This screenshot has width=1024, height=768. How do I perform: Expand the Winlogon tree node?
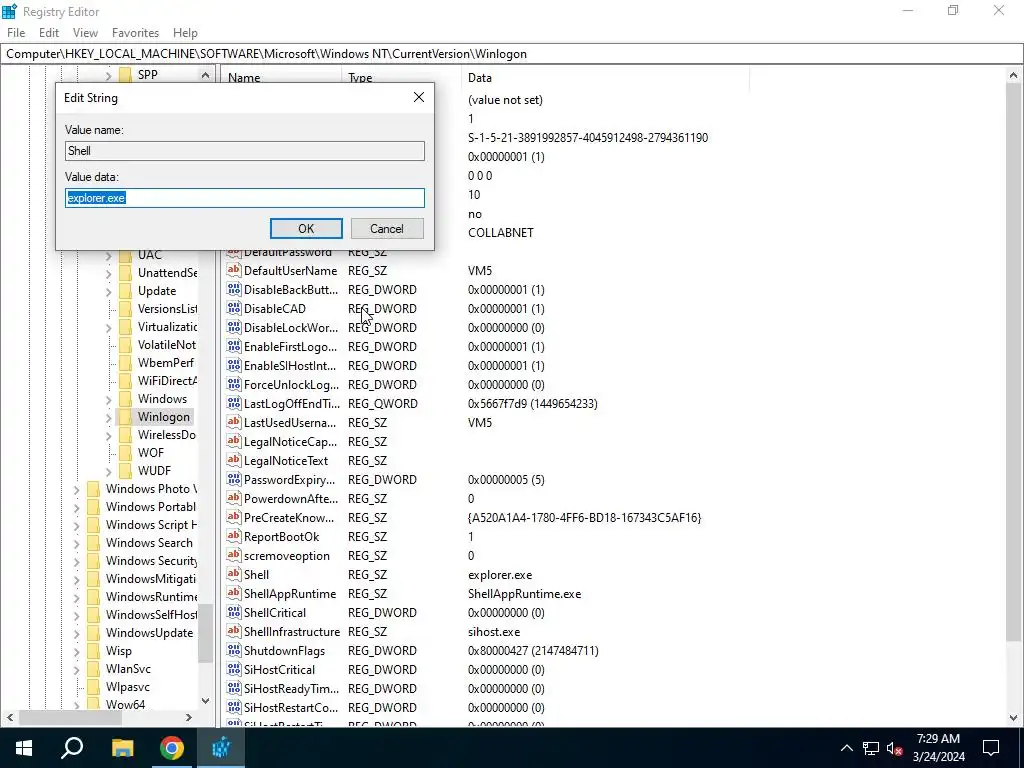click(108, 417)
